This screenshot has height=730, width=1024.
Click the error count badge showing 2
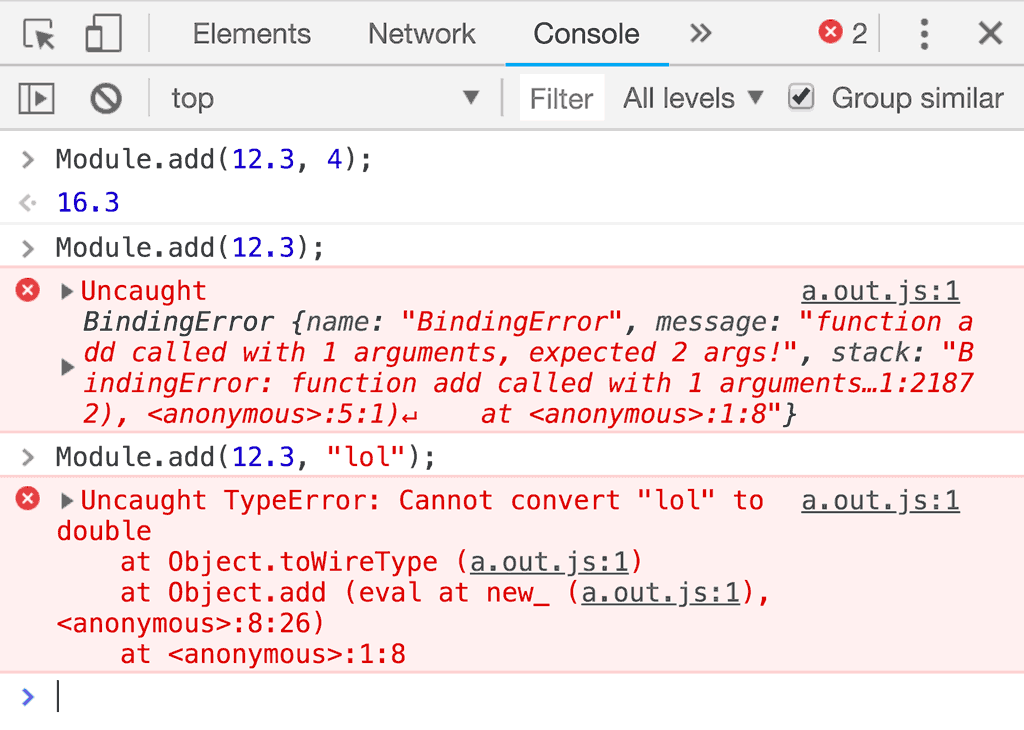[840, 32]
